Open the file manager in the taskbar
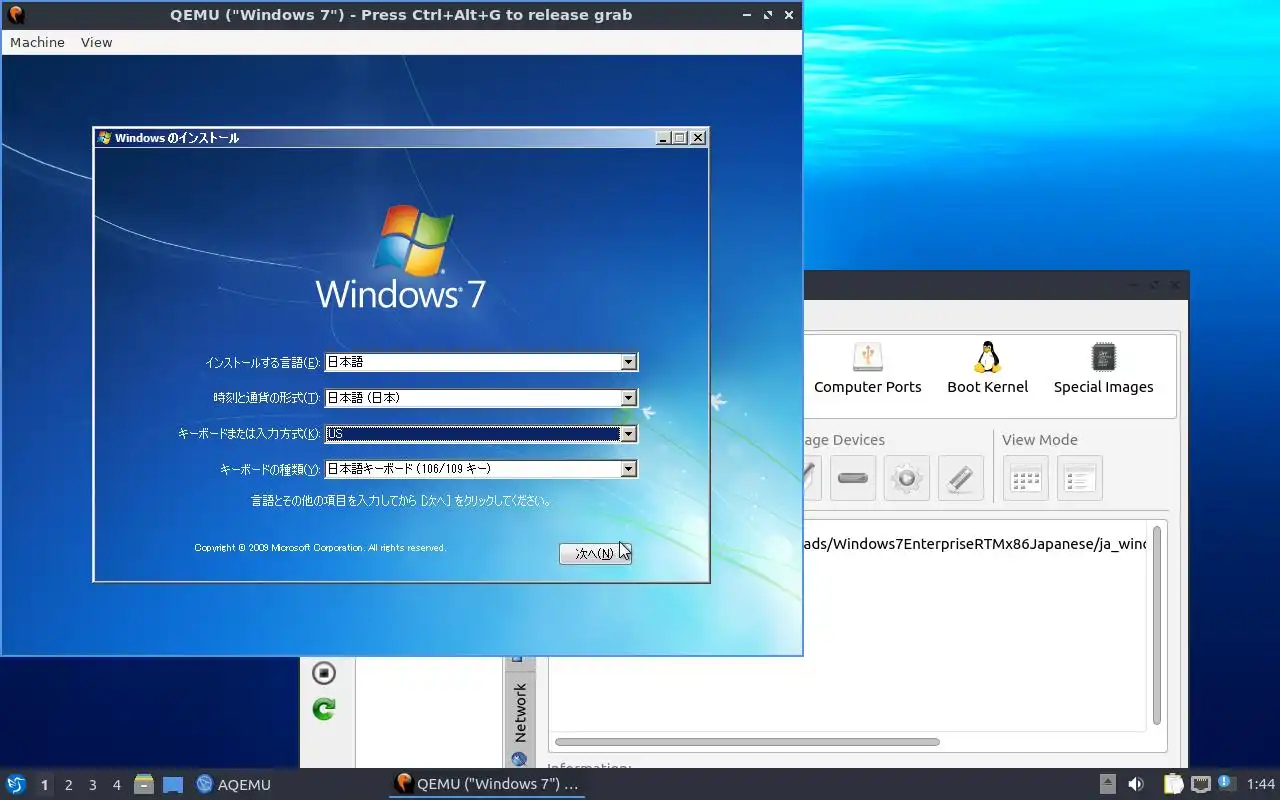 (x=144, y=785)
